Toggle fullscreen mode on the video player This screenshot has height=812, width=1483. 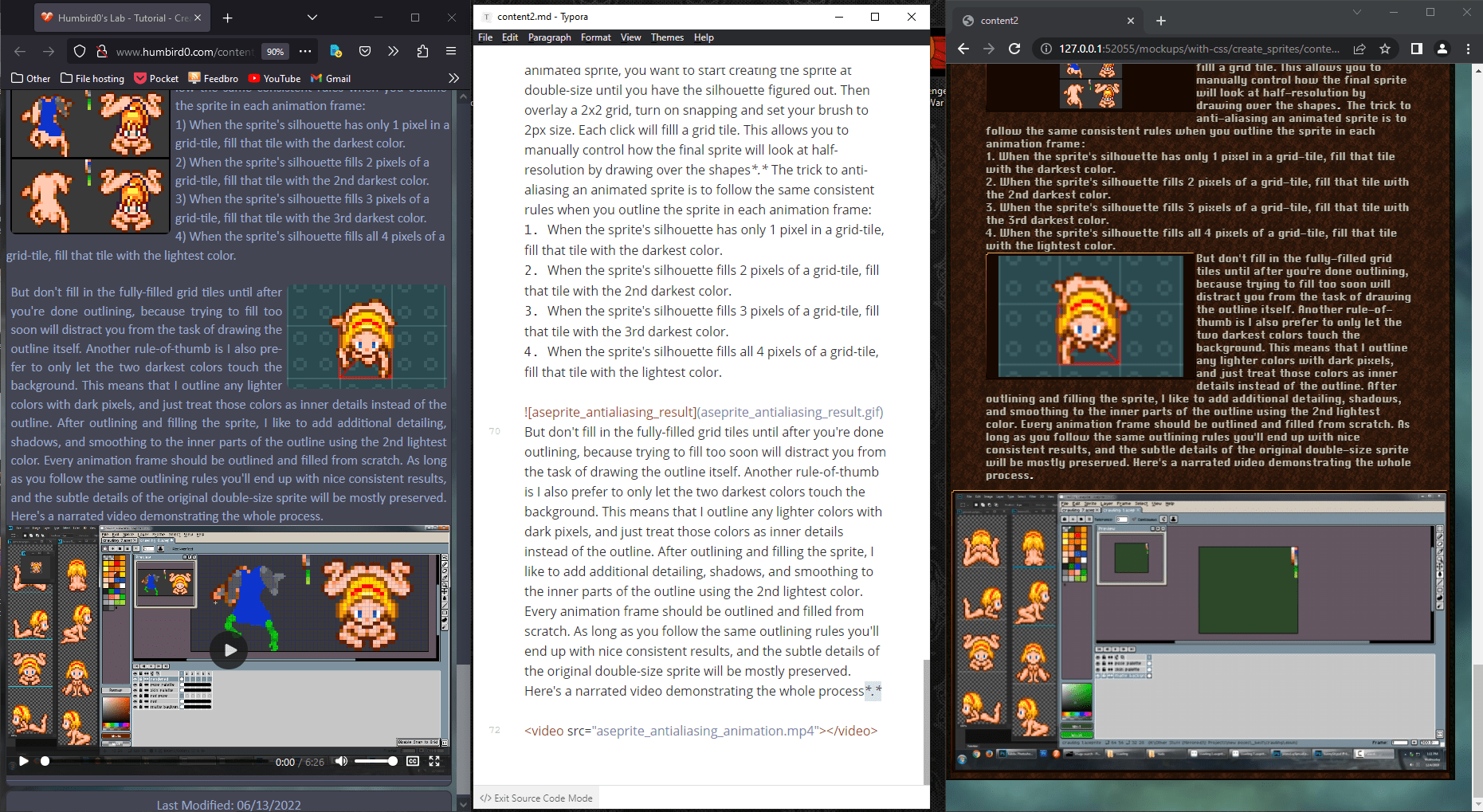[x=434, y=761]
